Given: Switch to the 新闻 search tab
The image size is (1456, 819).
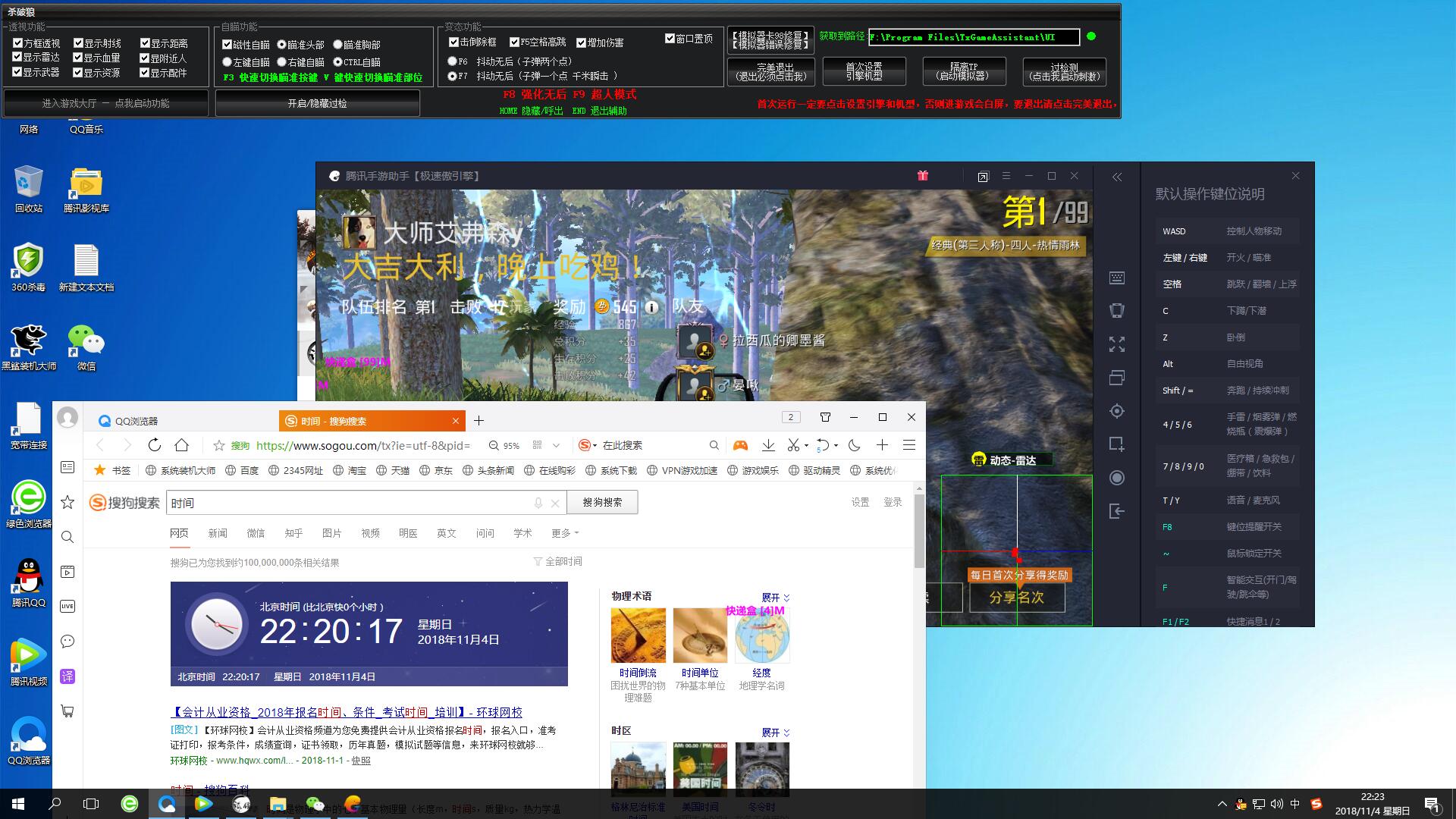Looking at the screenshot, I should pos(218,533).
